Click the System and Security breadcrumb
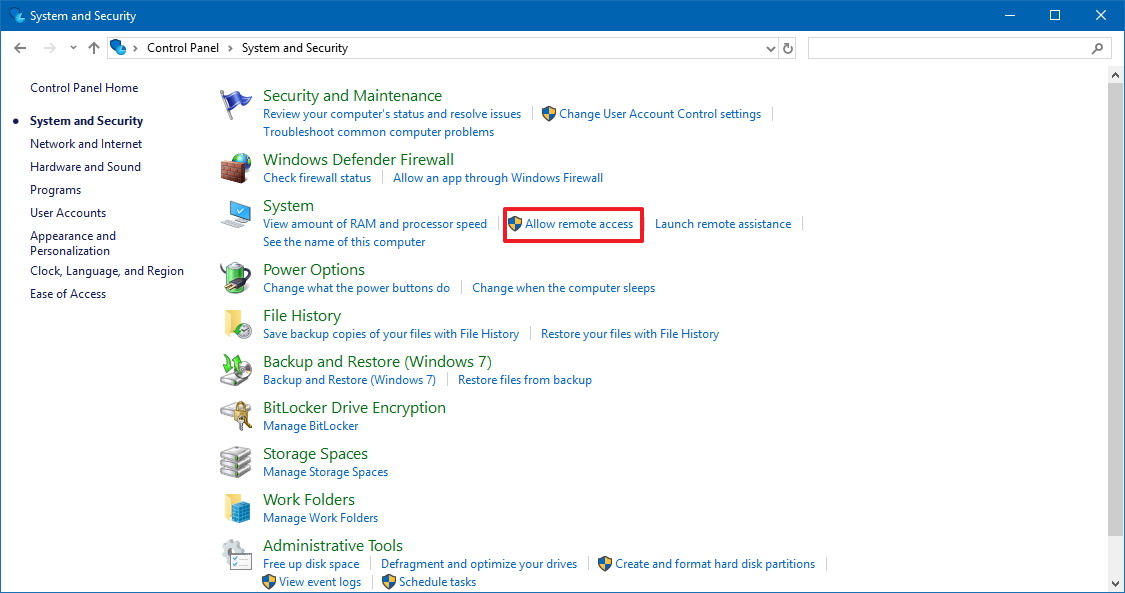Screen dimensions: 1125x593 [x=295, y=48]
